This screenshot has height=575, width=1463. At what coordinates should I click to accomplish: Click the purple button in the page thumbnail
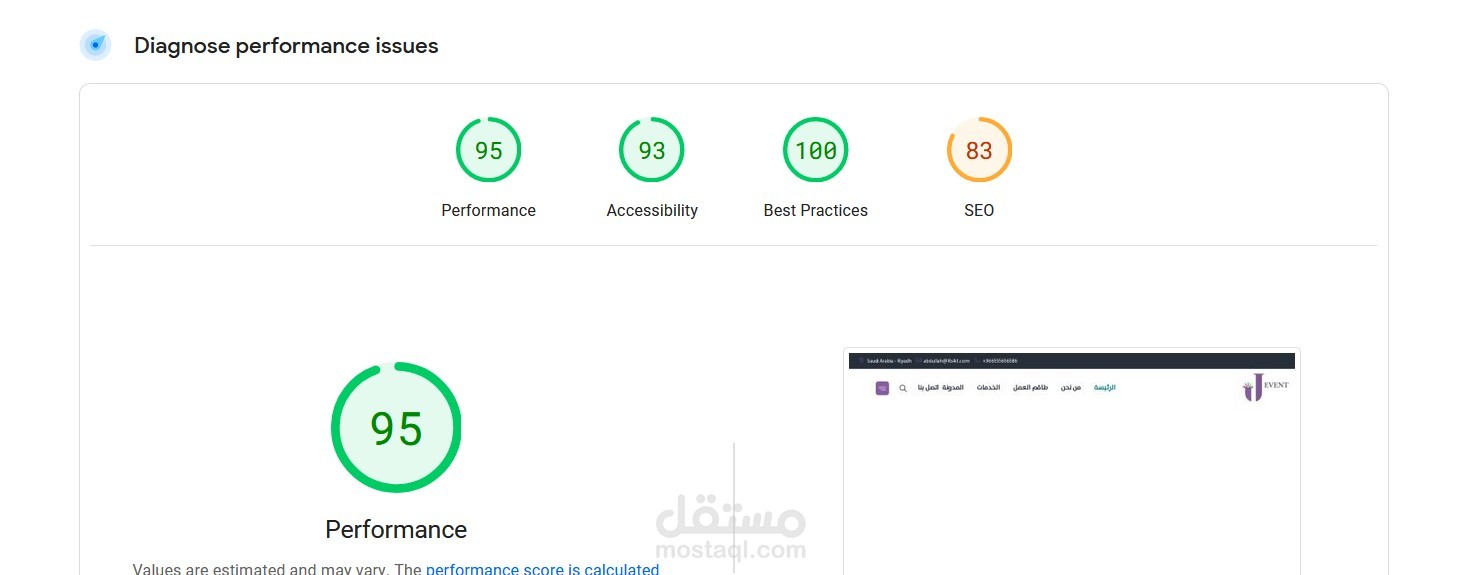[882, 388]
